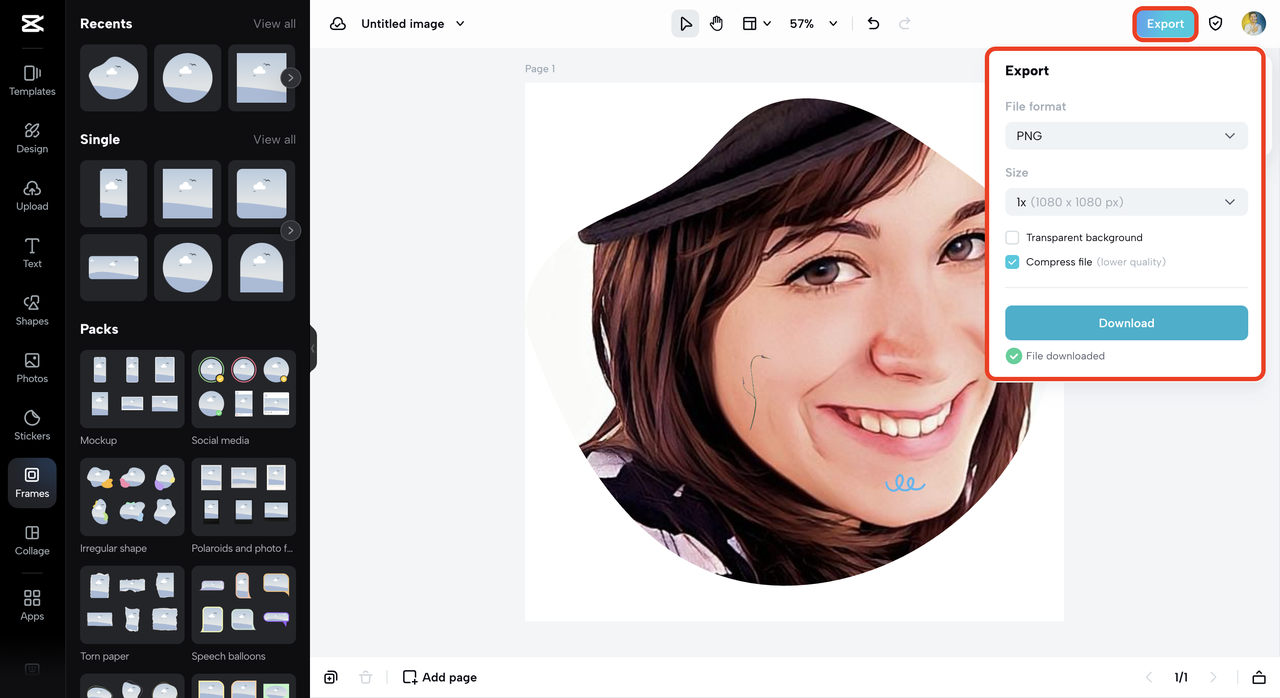This screenshot has width=1280, height=698.
Task: Select the Frames sidebar tab
Action: (x=32, y=483)
